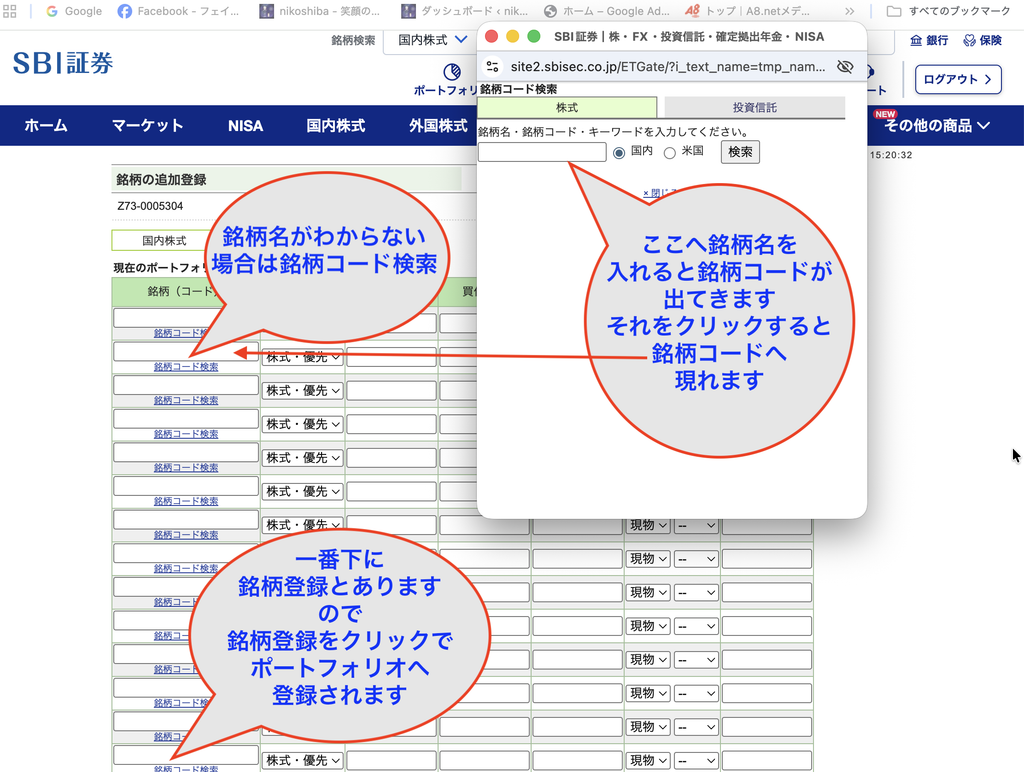Screen dimensions: 1024x772
Task: Open the bottommost -- dropdown
Action: coord(697,760)
